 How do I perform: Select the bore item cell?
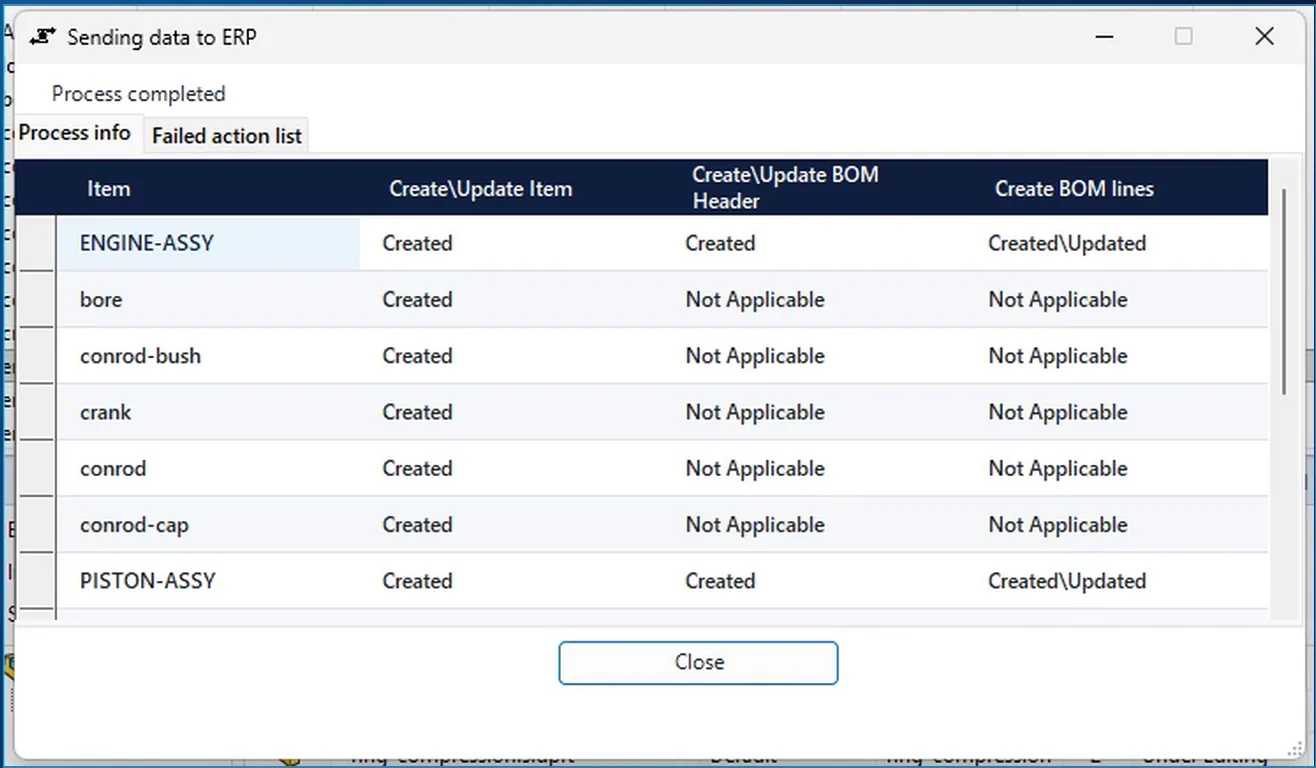(208, 299)
